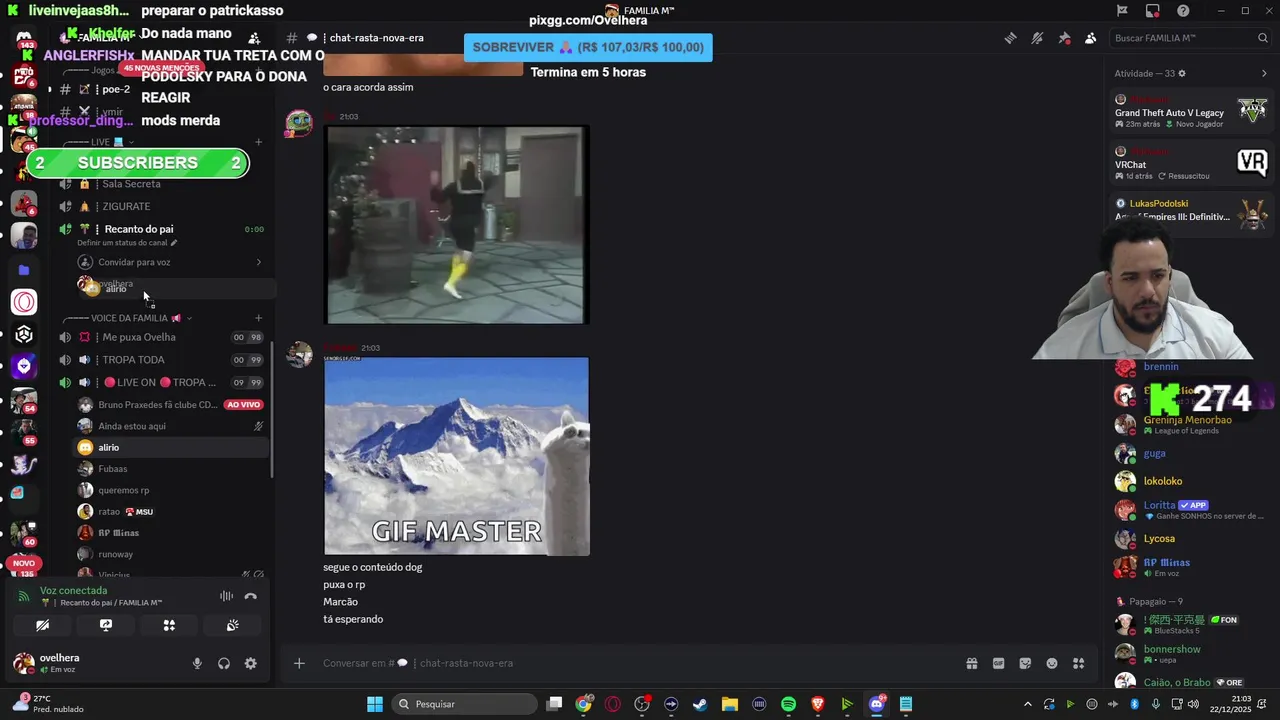Open pinned messages in channel header
The height and width of the screenshot is (720, 1280).
point(1064,38)
